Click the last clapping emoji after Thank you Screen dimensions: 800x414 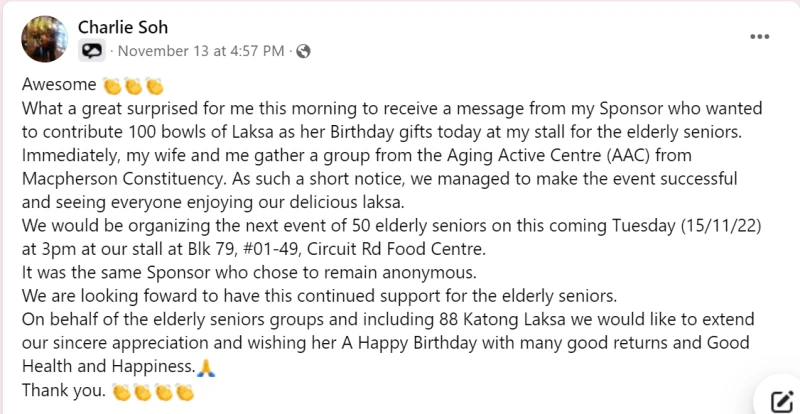click(x=183, y=392)
